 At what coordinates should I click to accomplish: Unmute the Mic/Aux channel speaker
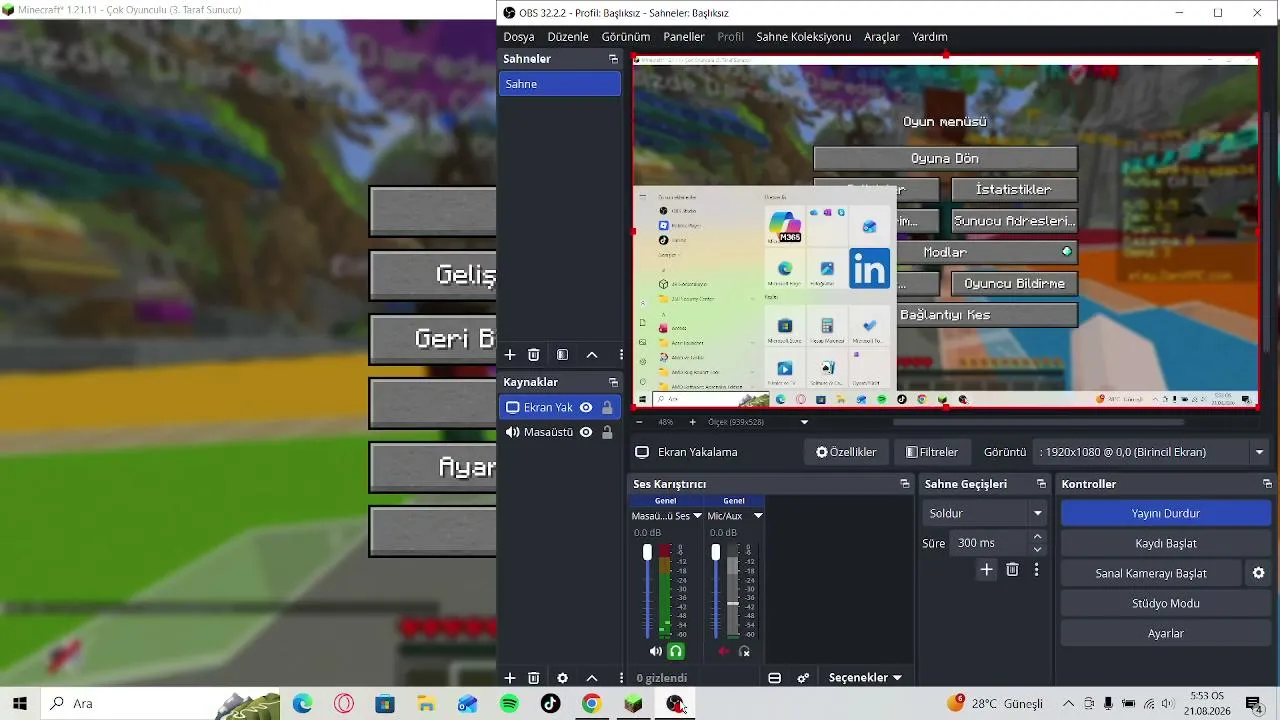(x=724, y=652)
